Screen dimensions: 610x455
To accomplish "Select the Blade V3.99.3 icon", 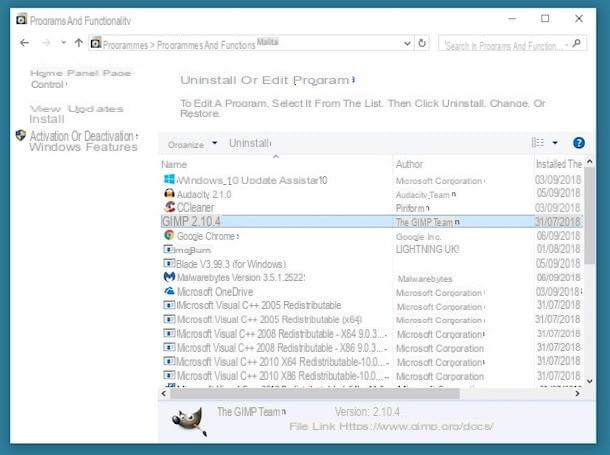I will pos(169,263).
